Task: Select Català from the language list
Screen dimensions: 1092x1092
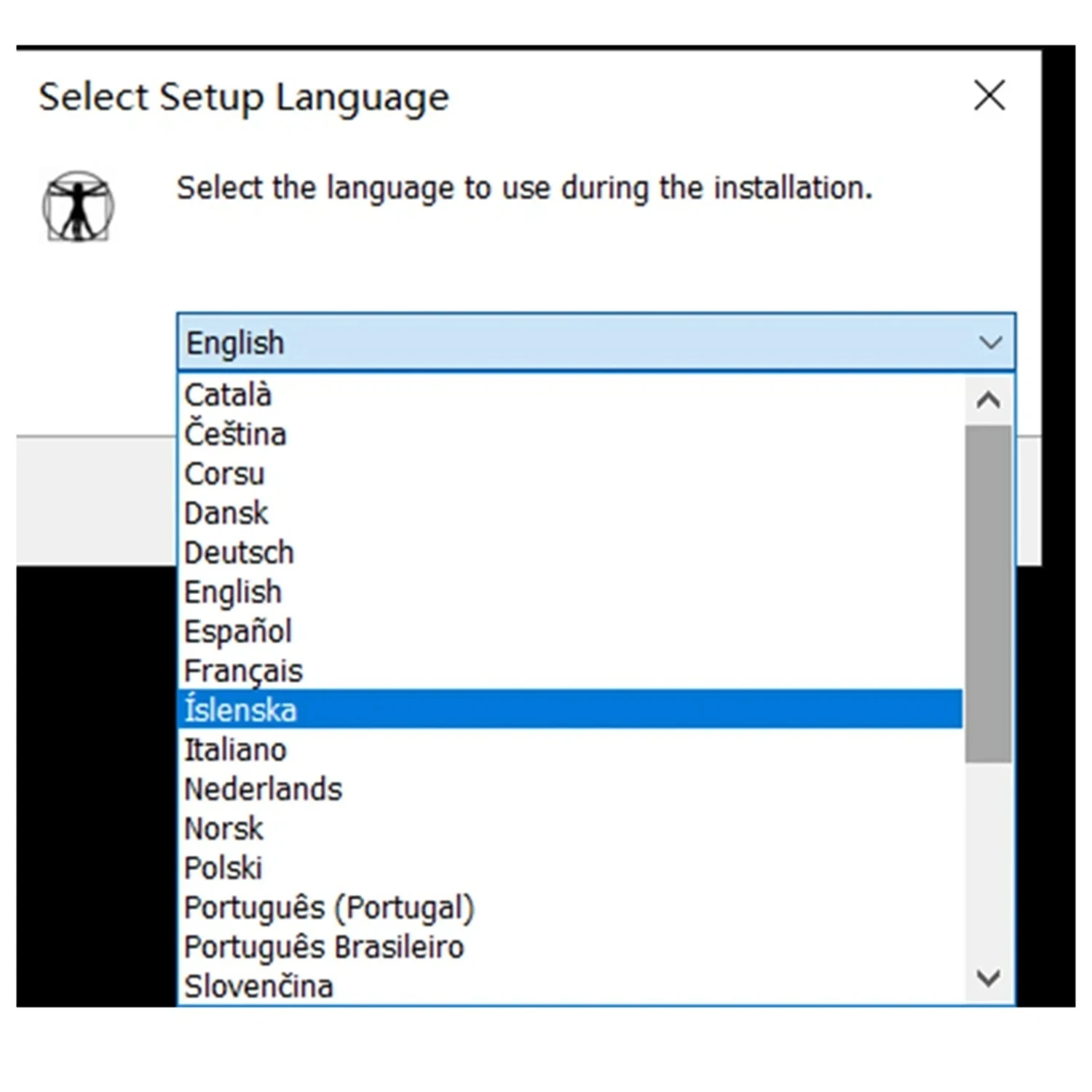Action: tap(229, 395)
